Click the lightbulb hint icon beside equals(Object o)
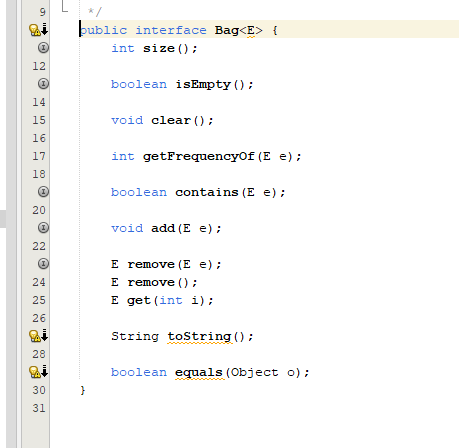 point(35,372)
